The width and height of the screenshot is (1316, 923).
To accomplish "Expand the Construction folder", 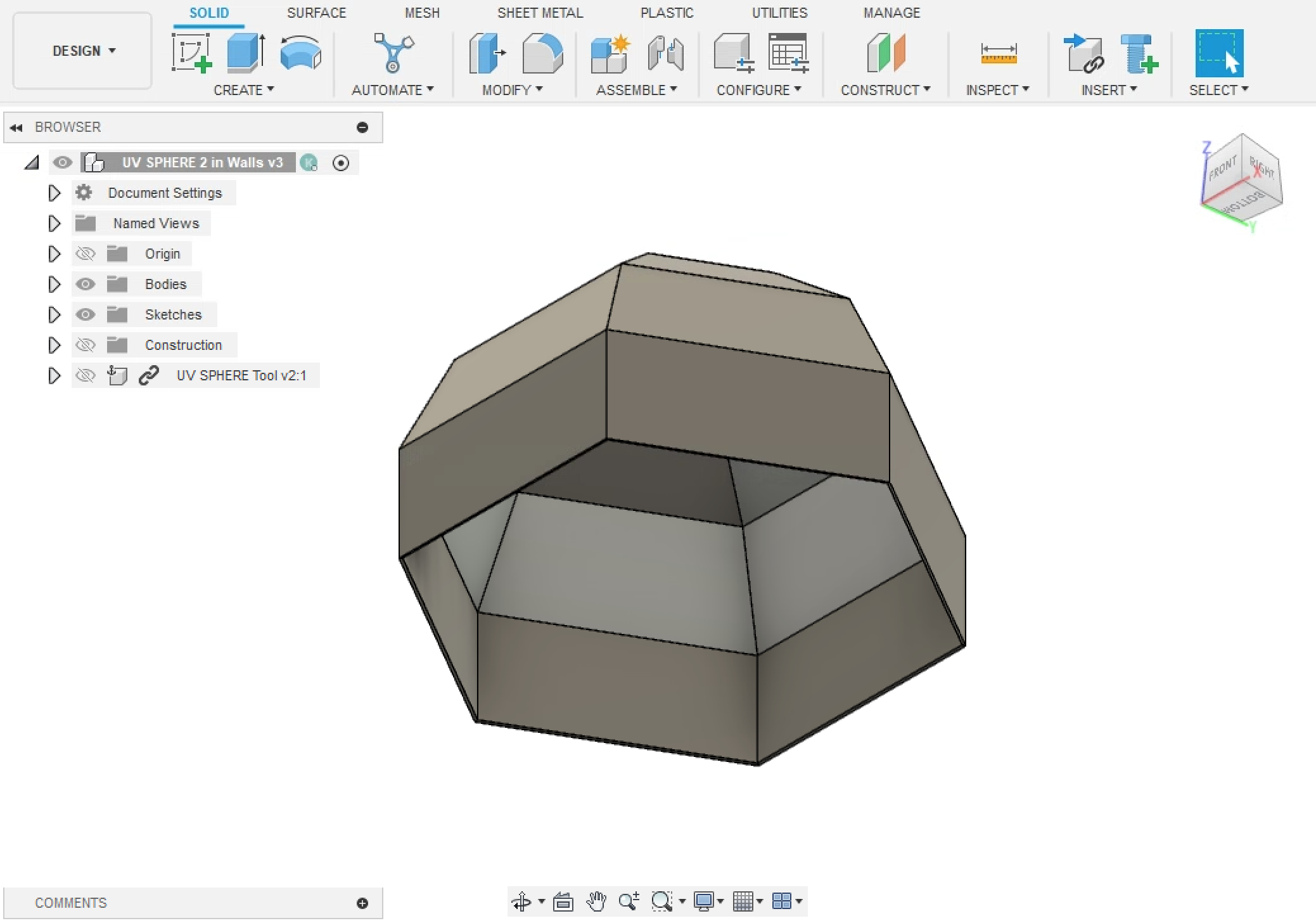I will [x=54, y=345].
